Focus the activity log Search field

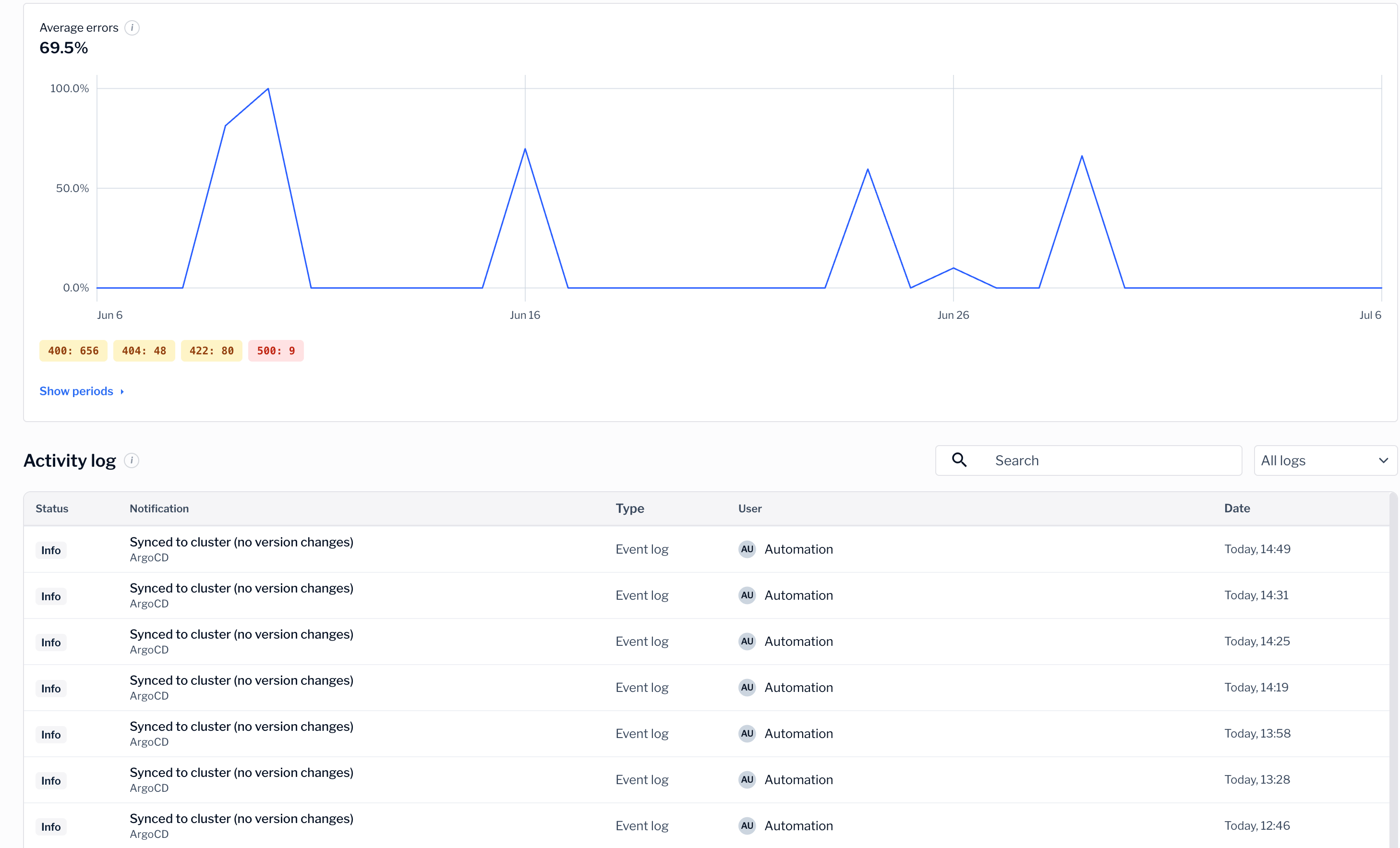tap(1088, 460)
